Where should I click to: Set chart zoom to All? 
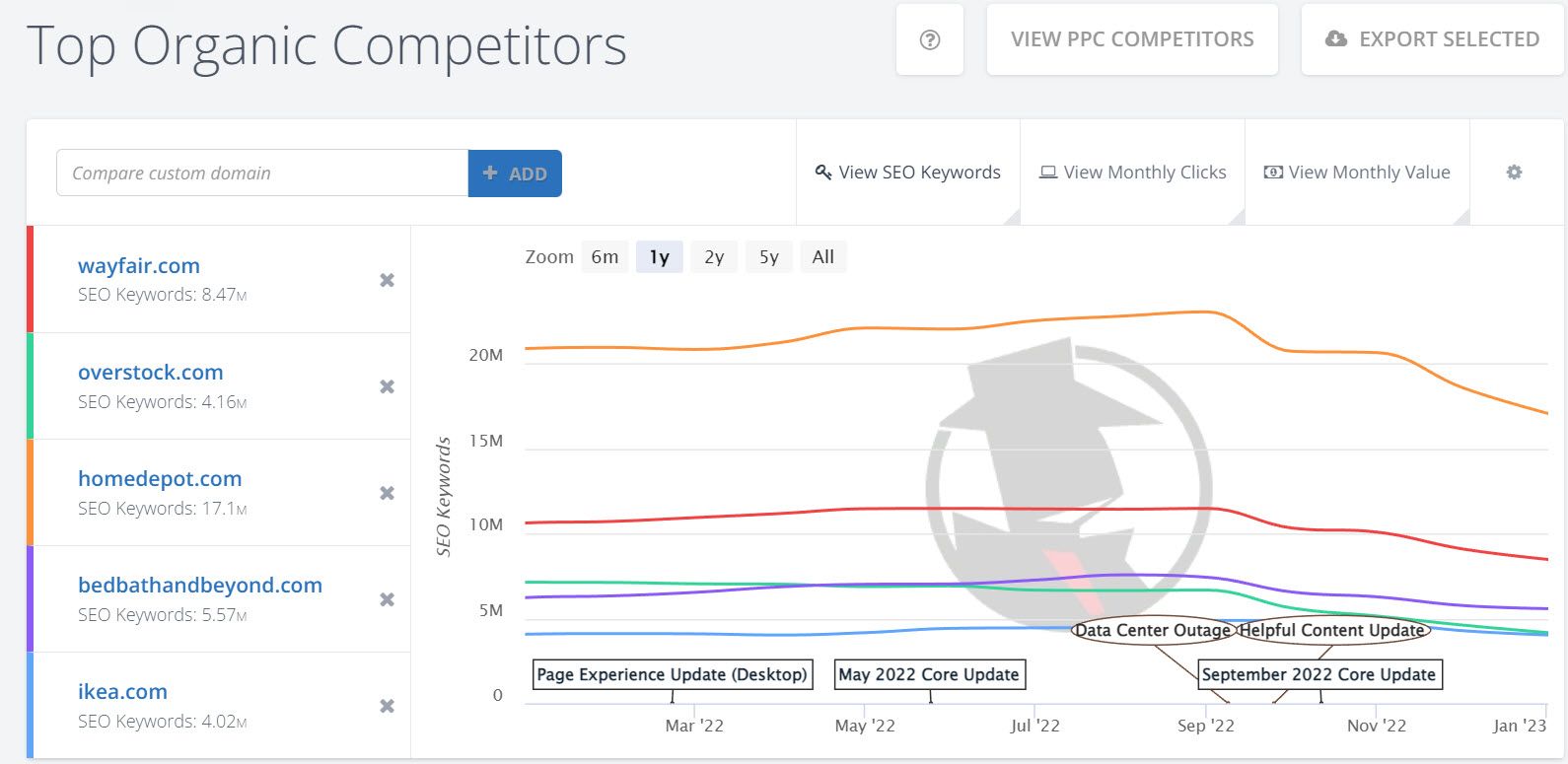click(822, 257)
